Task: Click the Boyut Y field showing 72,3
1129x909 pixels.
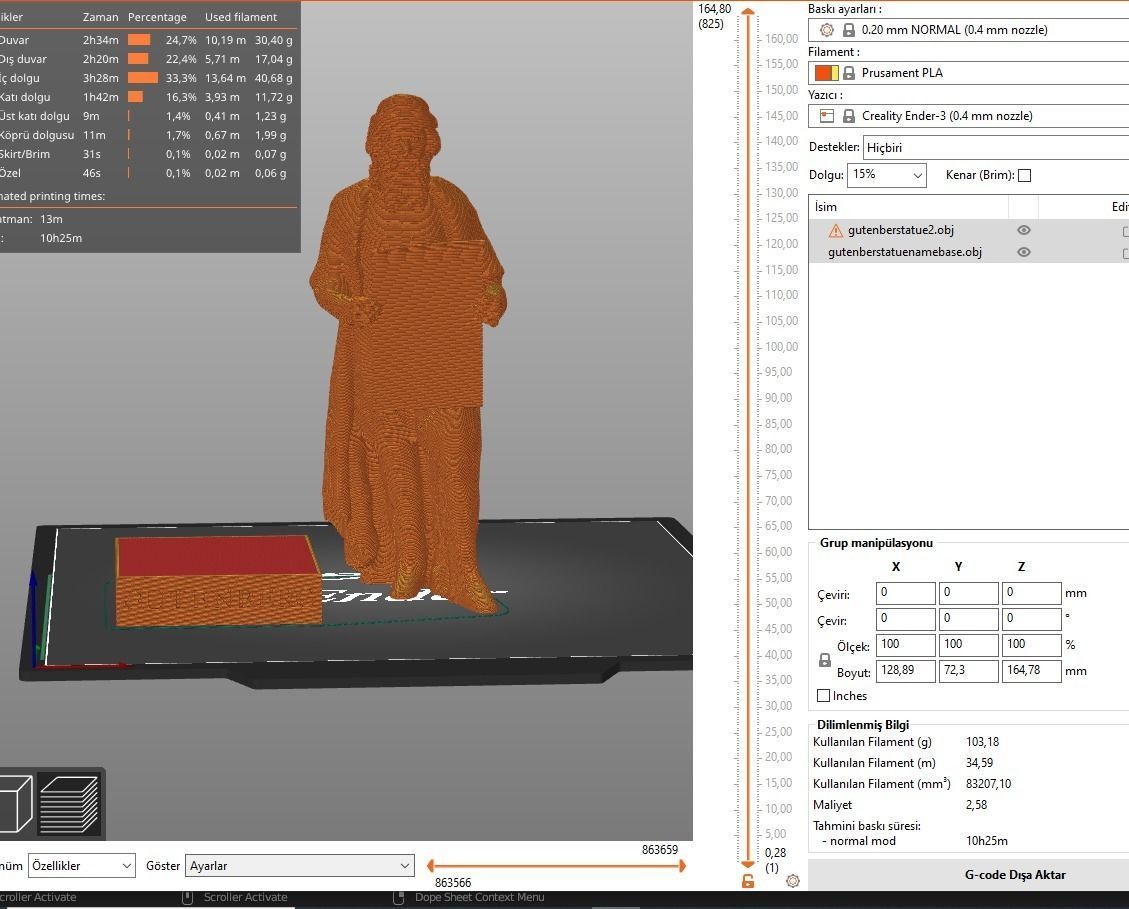Action: [968, 671]
